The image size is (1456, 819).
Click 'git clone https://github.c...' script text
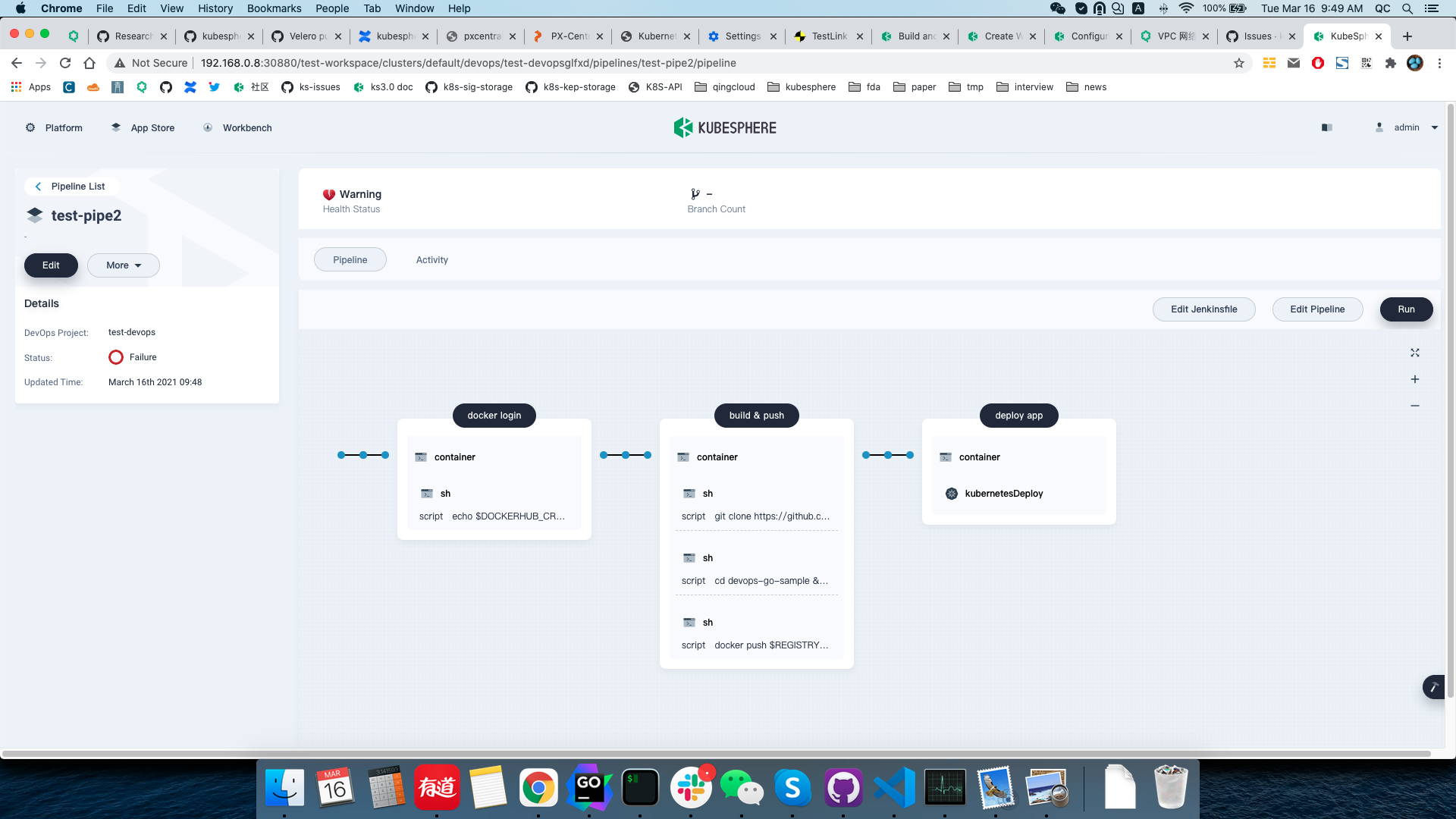tap(772, 516)
